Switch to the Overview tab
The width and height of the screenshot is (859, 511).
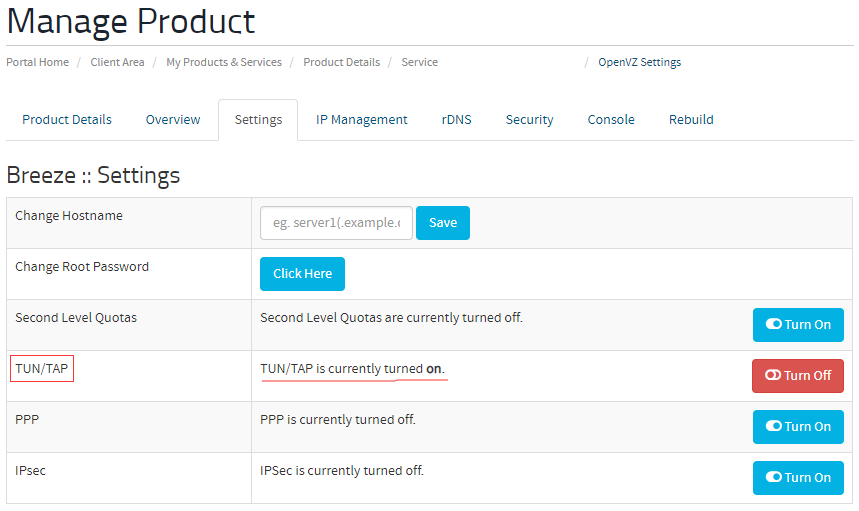173,119
